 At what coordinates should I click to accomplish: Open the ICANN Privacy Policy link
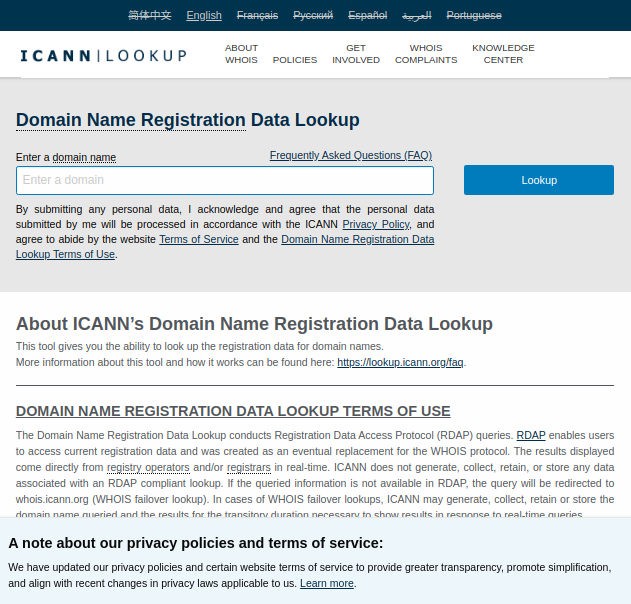tap(376, 224)
